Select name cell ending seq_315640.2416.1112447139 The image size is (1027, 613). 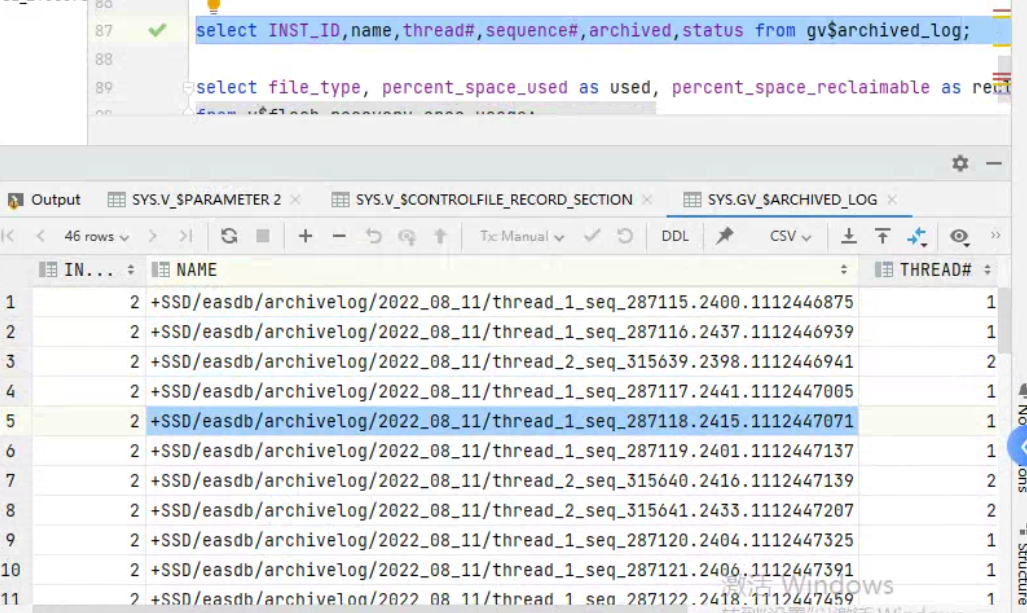[502, 481]
